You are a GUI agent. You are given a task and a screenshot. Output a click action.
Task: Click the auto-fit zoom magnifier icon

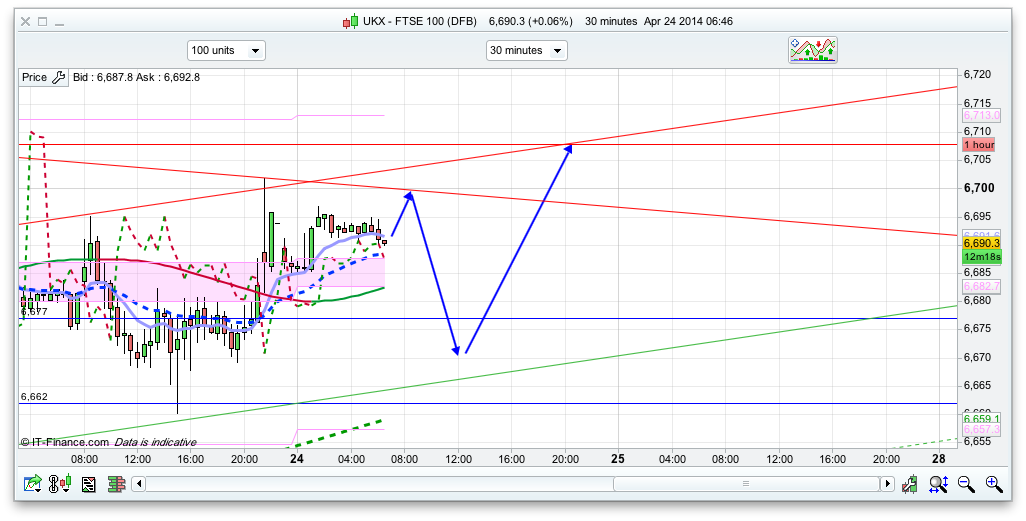point(938,485)
